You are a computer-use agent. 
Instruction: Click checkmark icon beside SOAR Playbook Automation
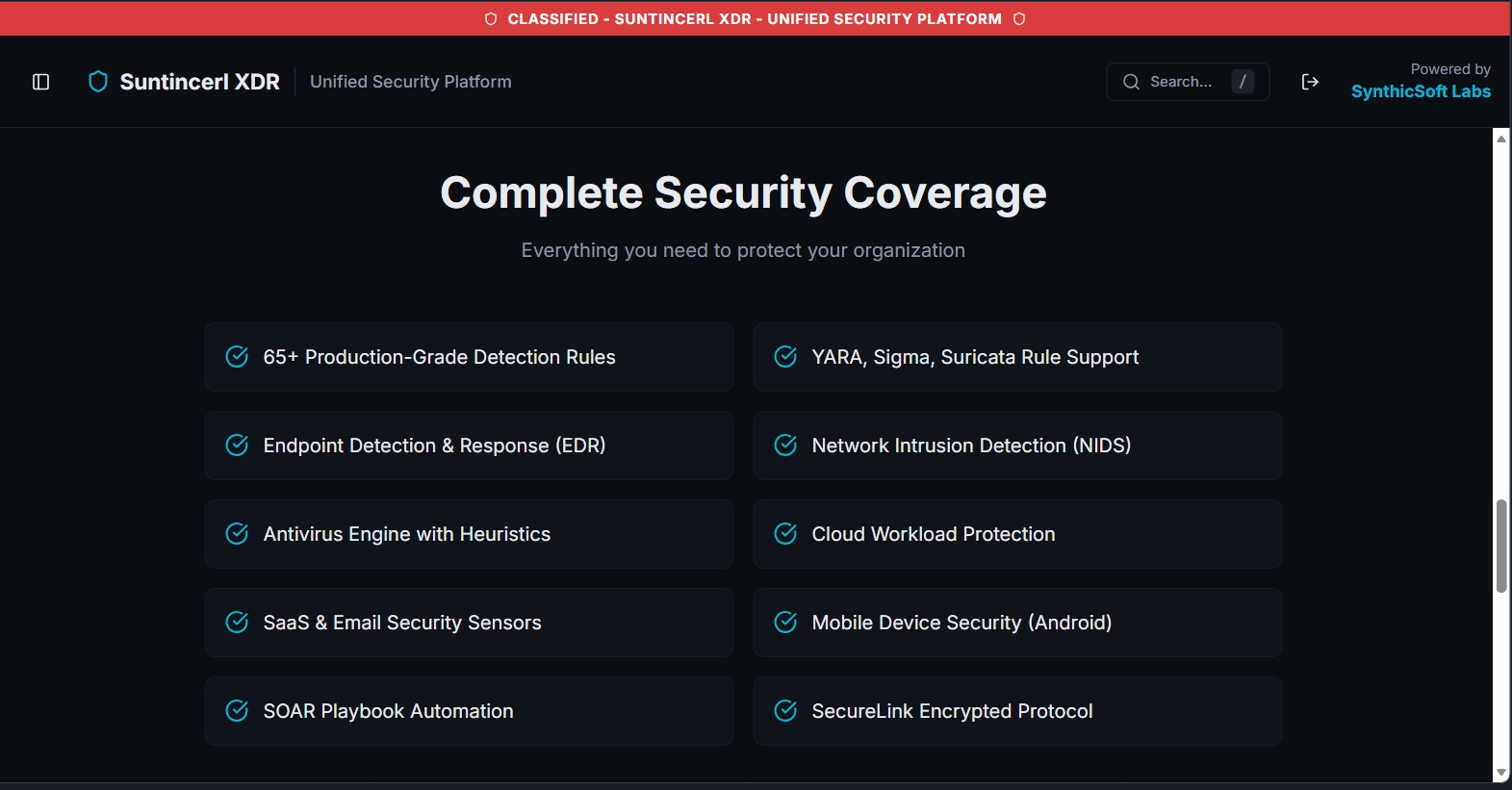click(237, 711)
